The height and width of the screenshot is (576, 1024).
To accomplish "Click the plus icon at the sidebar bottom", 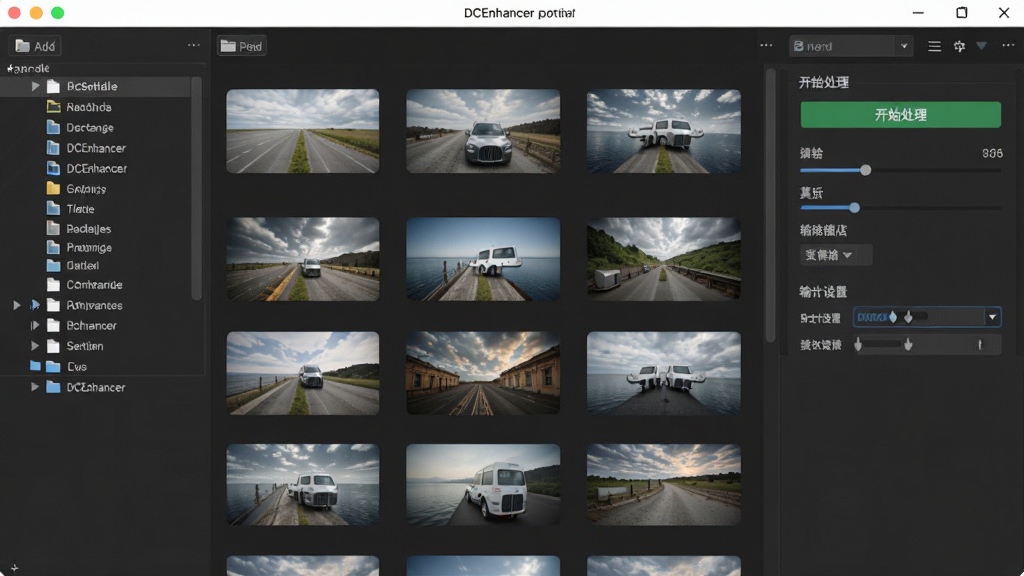I will coord(14,568).
